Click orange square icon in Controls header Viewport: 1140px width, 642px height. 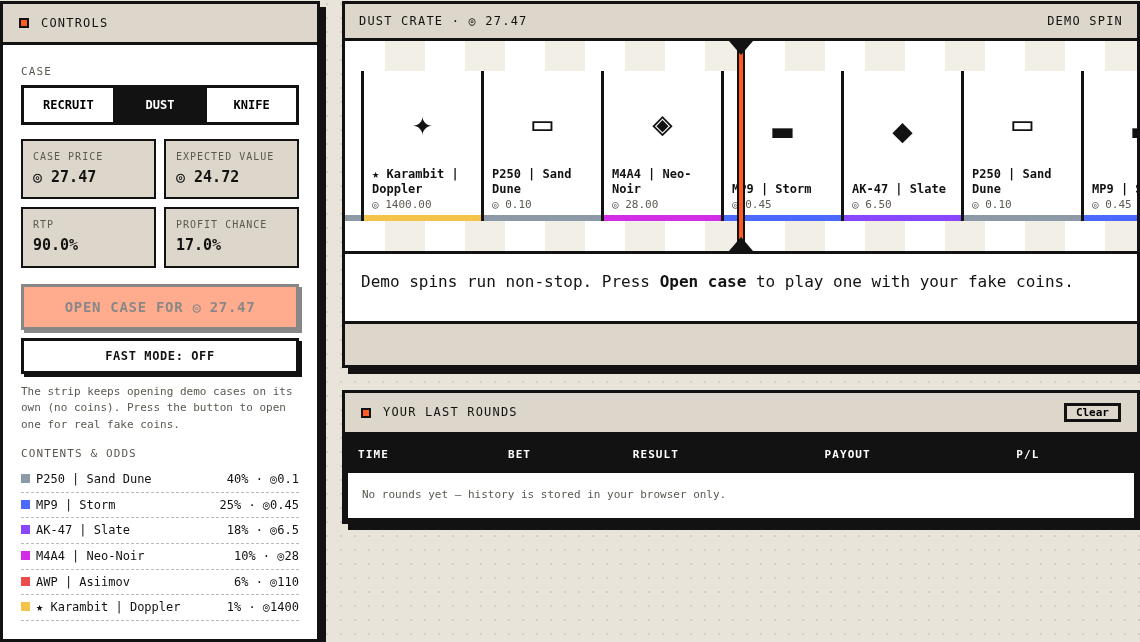[x=24, y=23]
